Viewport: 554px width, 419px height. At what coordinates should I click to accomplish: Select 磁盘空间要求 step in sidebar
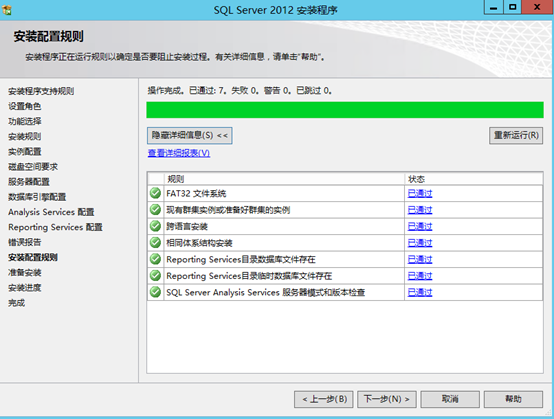33,167
